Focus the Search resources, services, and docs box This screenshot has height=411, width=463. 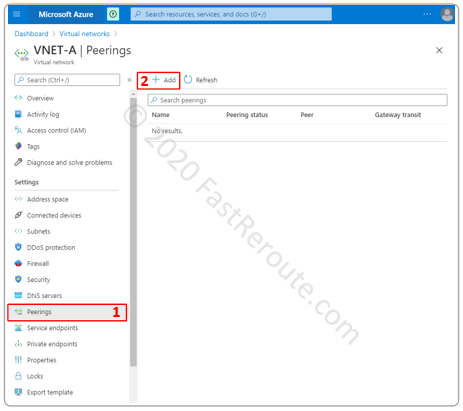tap(231, 14)
